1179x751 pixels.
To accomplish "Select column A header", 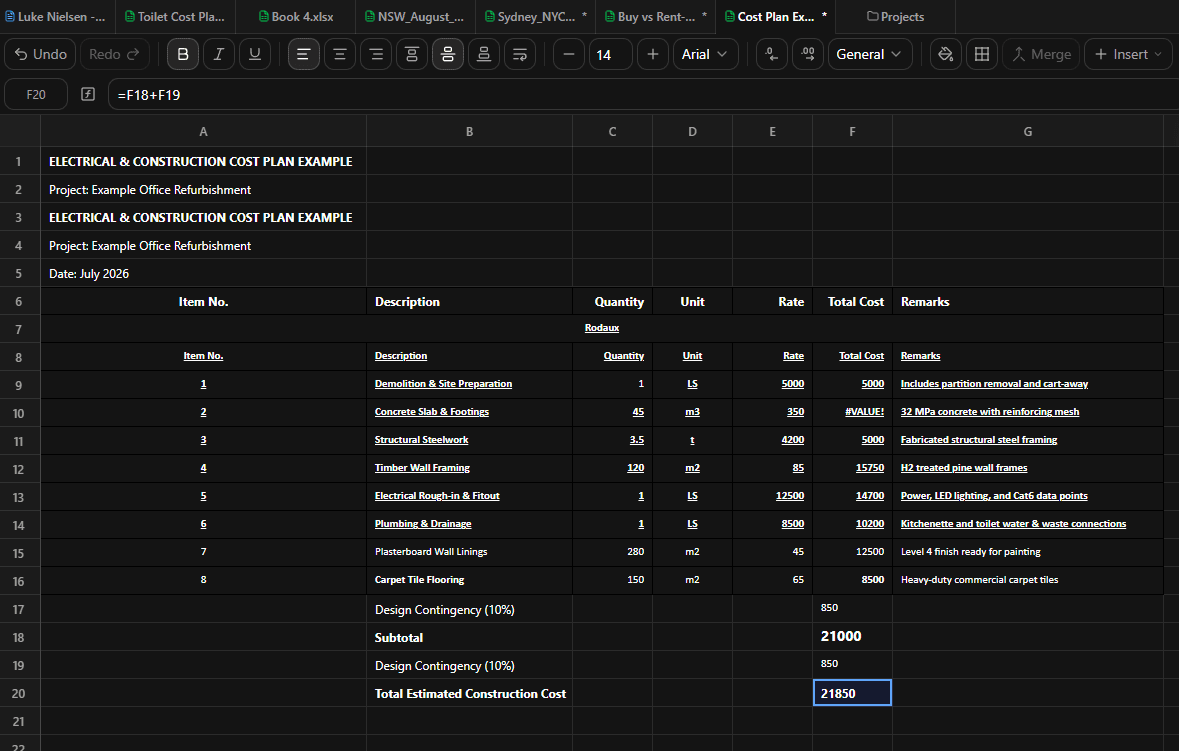I will point(203,132).
